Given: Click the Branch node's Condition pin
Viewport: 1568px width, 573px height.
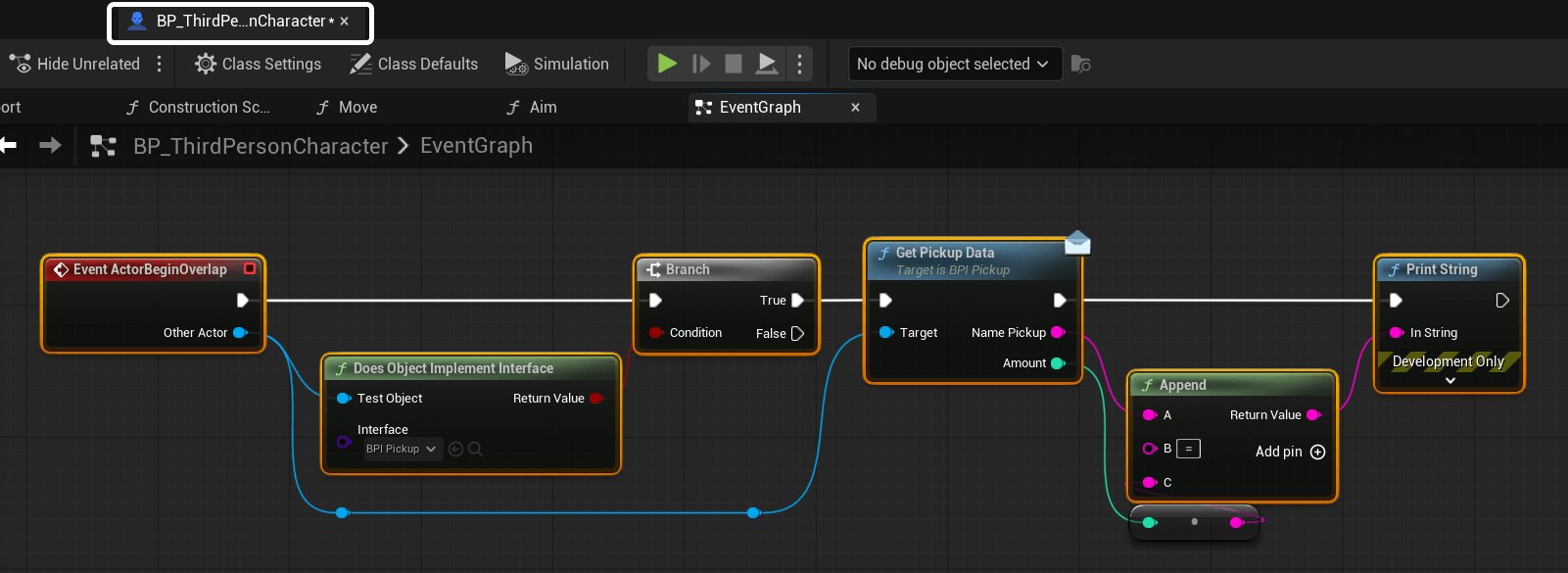Looking at the screenshot, I should [655, 333].
